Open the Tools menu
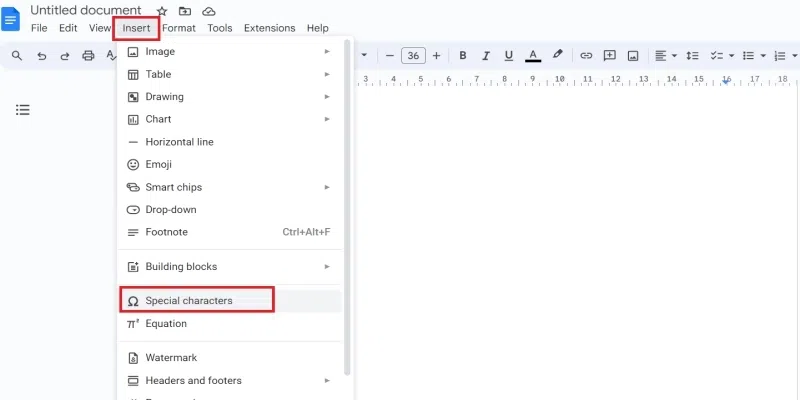This screenshot has width=800, height=400. [x=219, y=28]
